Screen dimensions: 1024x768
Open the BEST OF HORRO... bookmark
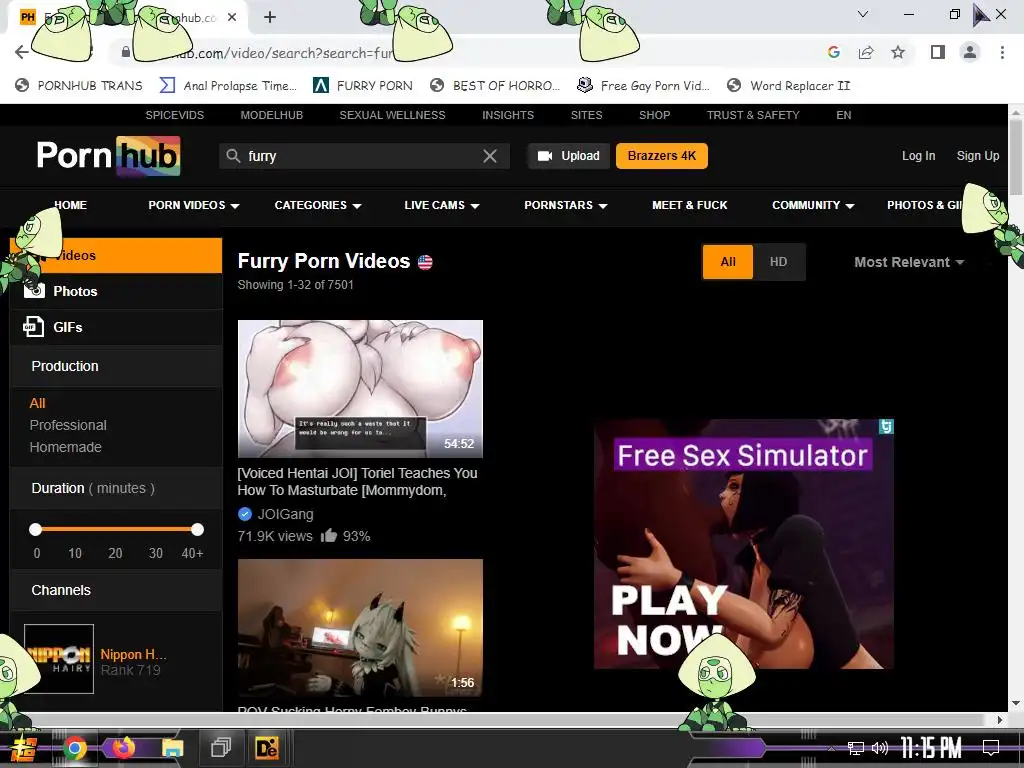pos(495,86)
